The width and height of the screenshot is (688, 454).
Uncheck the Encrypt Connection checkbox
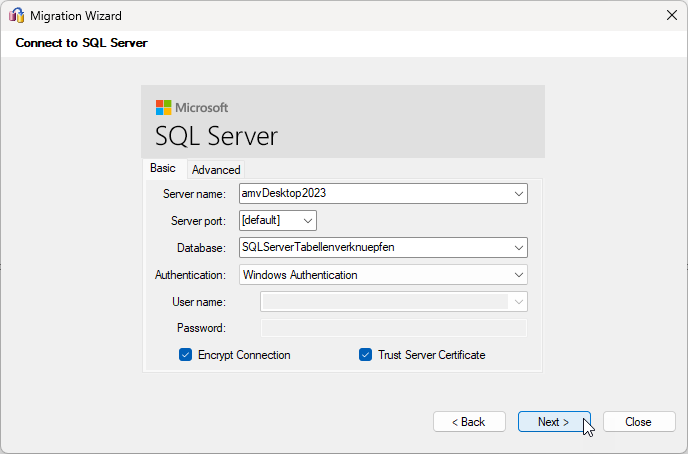click(186, 354)
